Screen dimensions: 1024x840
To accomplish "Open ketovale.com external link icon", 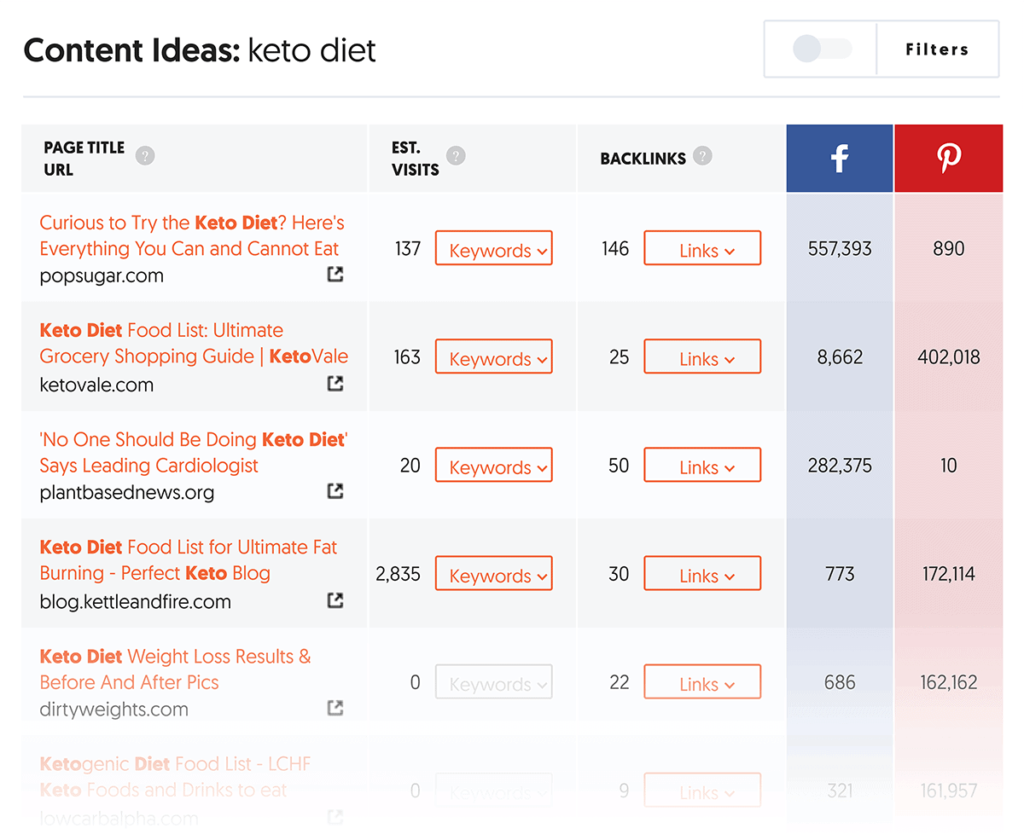I will [335, 383].
